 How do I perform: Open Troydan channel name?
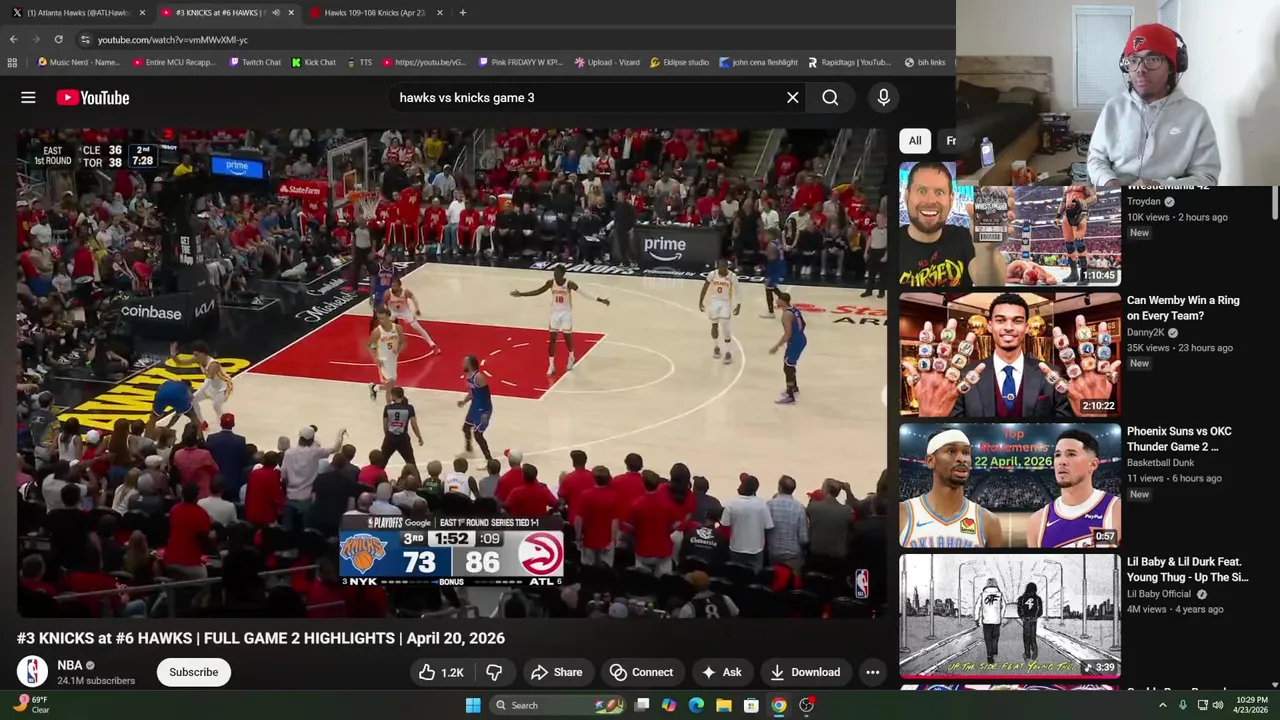pos(1144,201)
